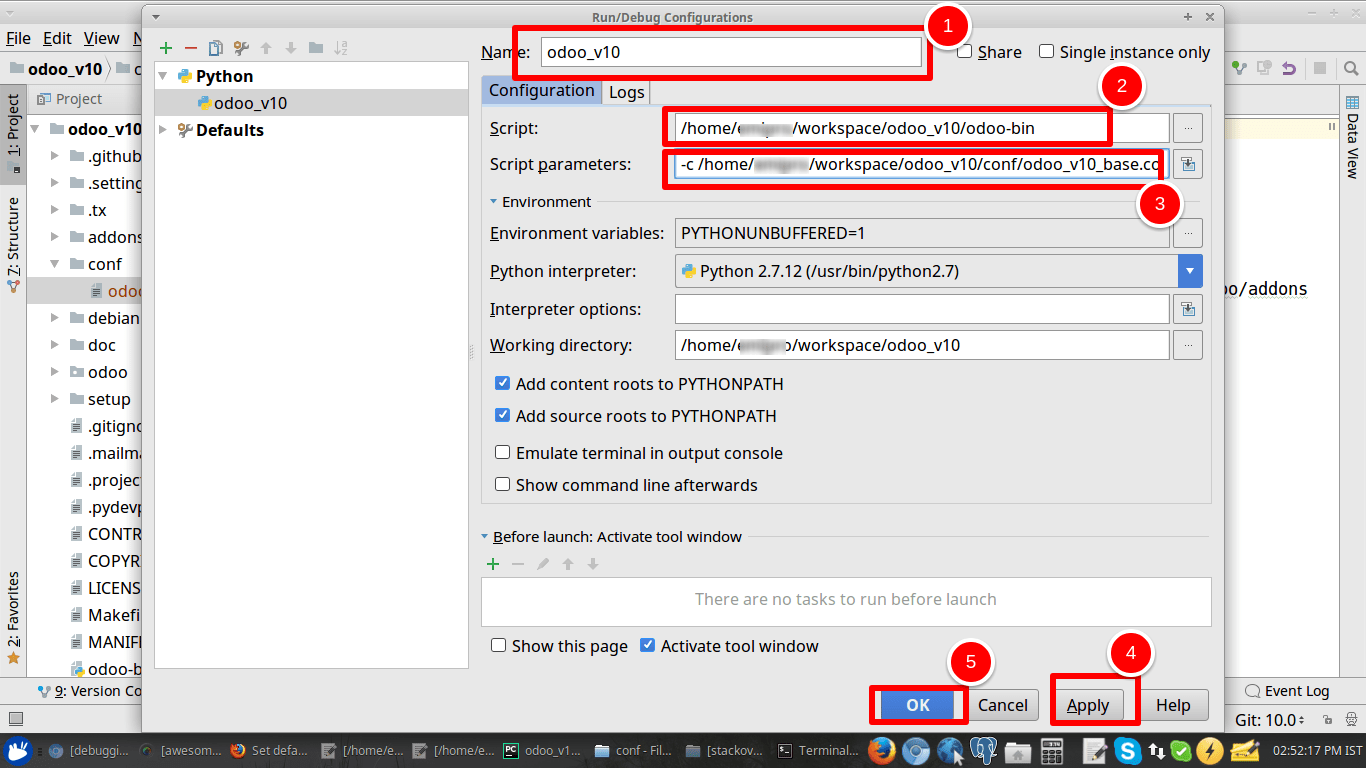
Task: Uncheck Add content roots to PYTHONPATH
Action: tap(502, 383)
